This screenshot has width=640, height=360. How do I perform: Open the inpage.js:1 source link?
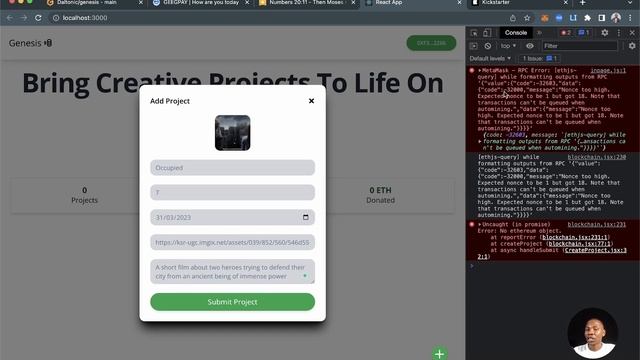(608, 71)
